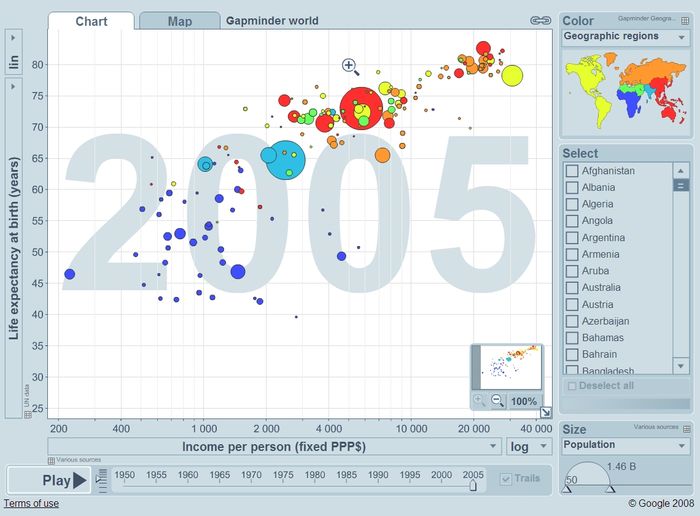Click the right handle of the size slider
Screen dimensions: 700x516
pyautogui.click(x=611, y=489)
